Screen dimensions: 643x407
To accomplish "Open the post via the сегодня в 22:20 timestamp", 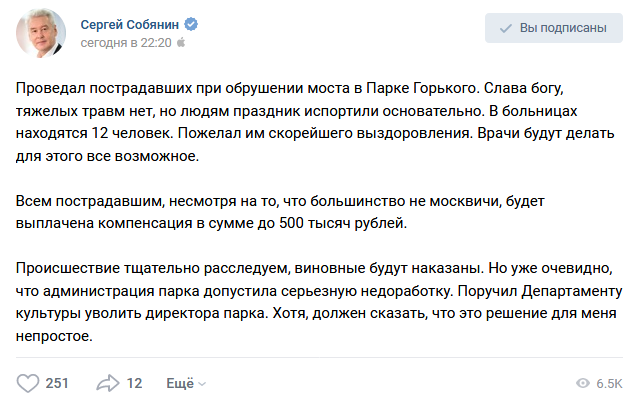I will click(126, 43).
